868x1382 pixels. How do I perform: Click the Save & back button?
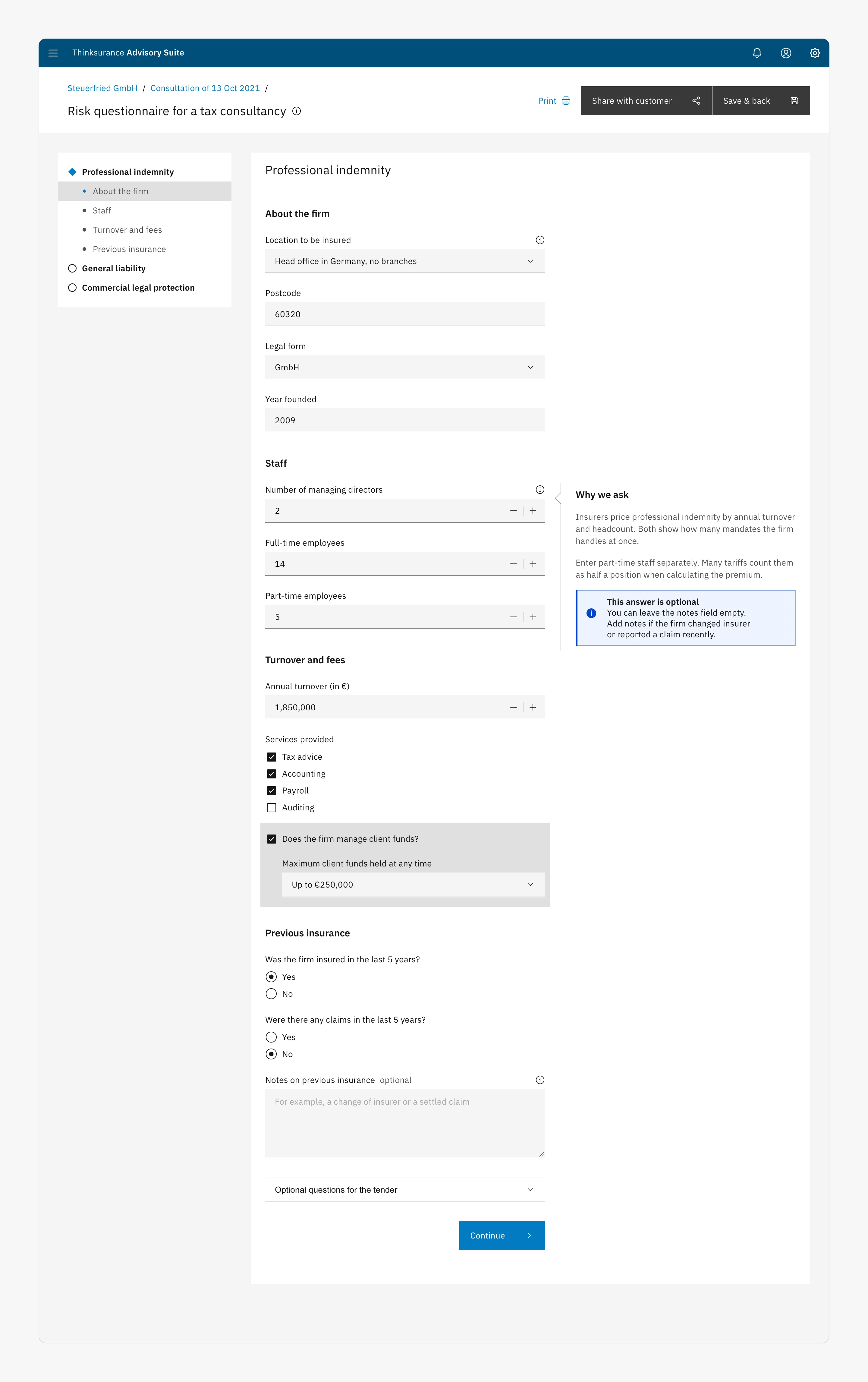coord(761,101)
